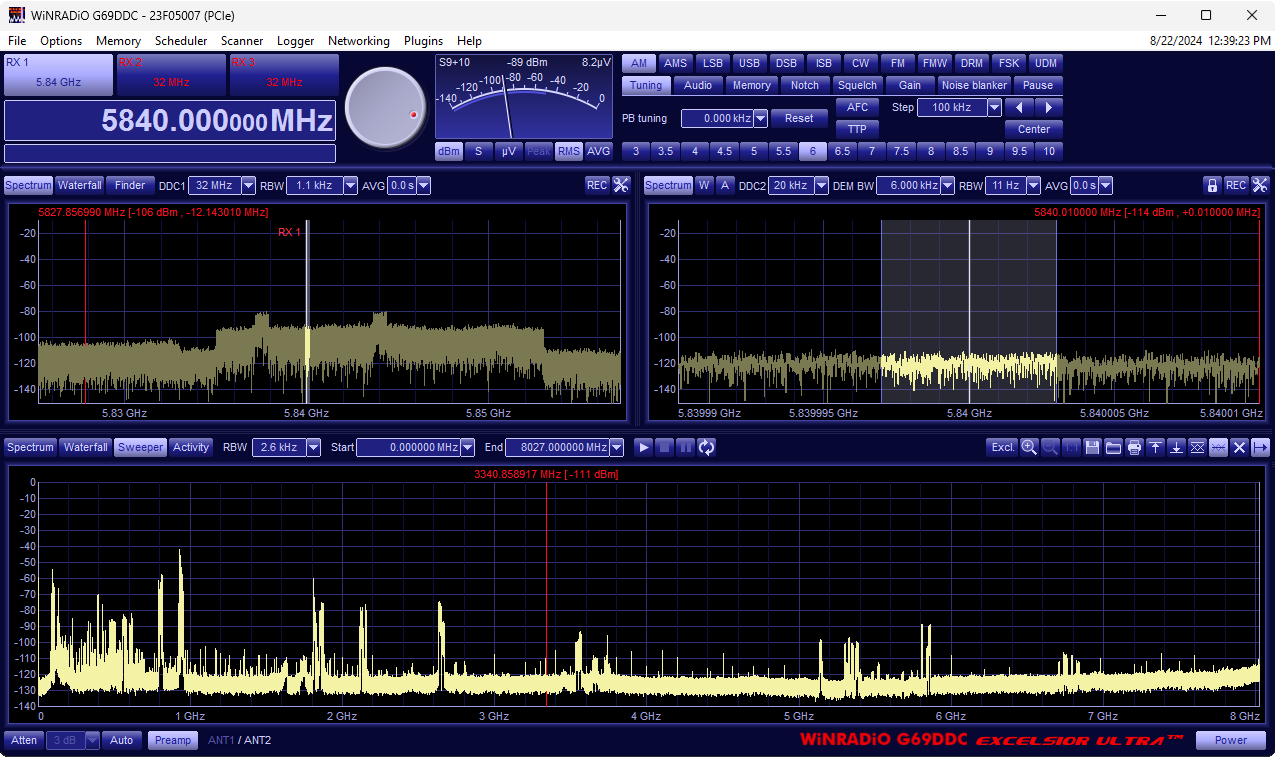Toggle the Preamp button

tap(173, 740)
